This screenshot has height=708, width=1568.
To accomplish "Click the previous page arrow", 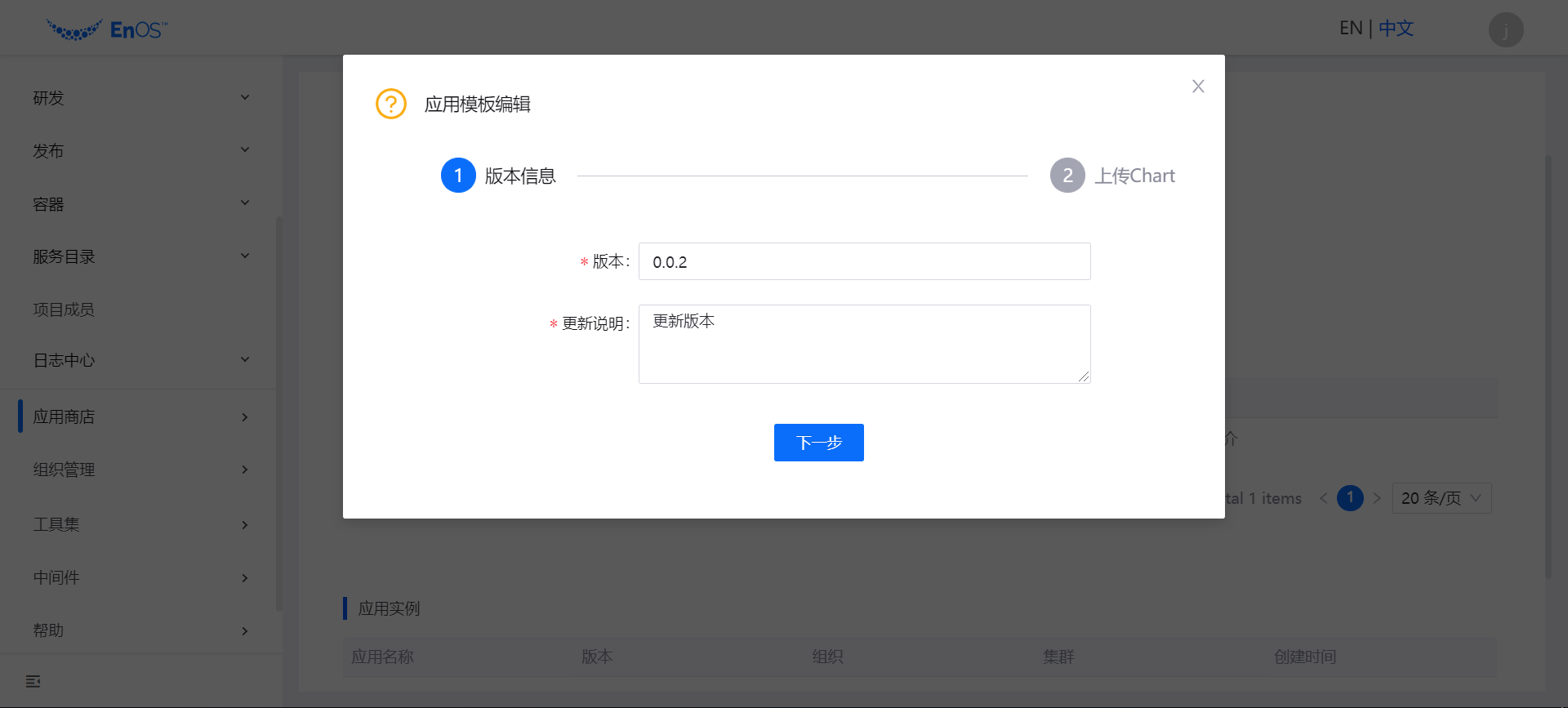I will pos(1323,498).
